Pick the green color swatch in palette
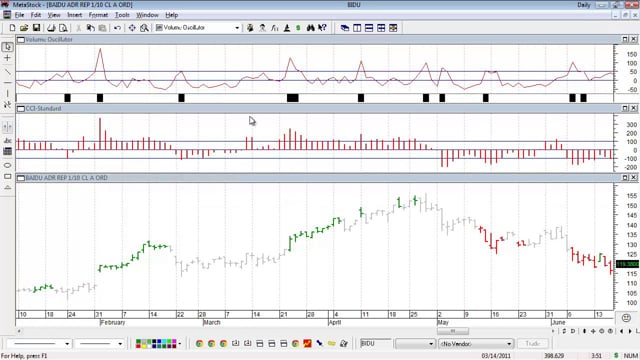The width and height of the screenshot is (640, 360). click(x=138, y=342)
